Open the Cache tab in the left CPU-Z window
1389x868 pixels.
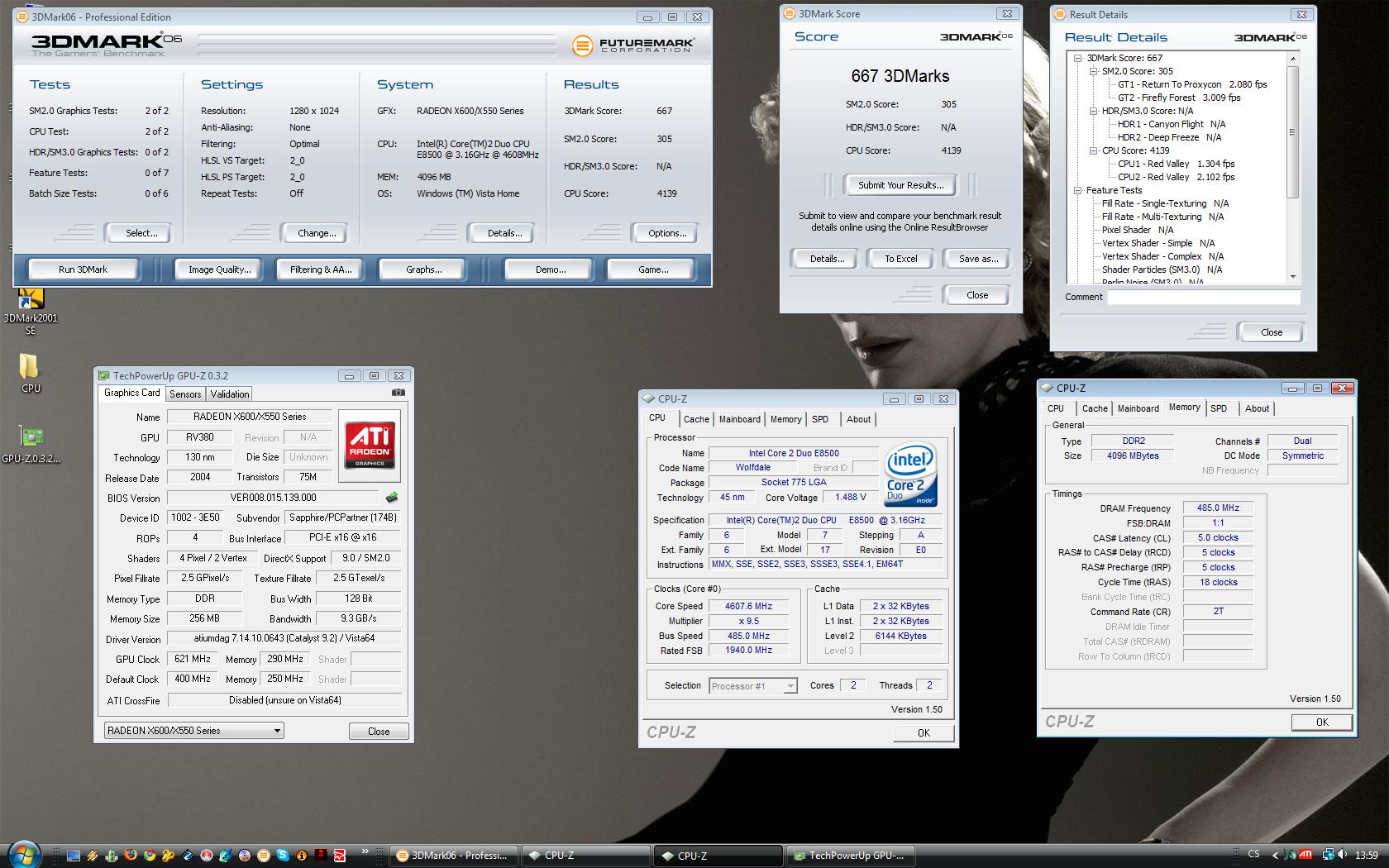pyautogui.click(x=696, y=419)
